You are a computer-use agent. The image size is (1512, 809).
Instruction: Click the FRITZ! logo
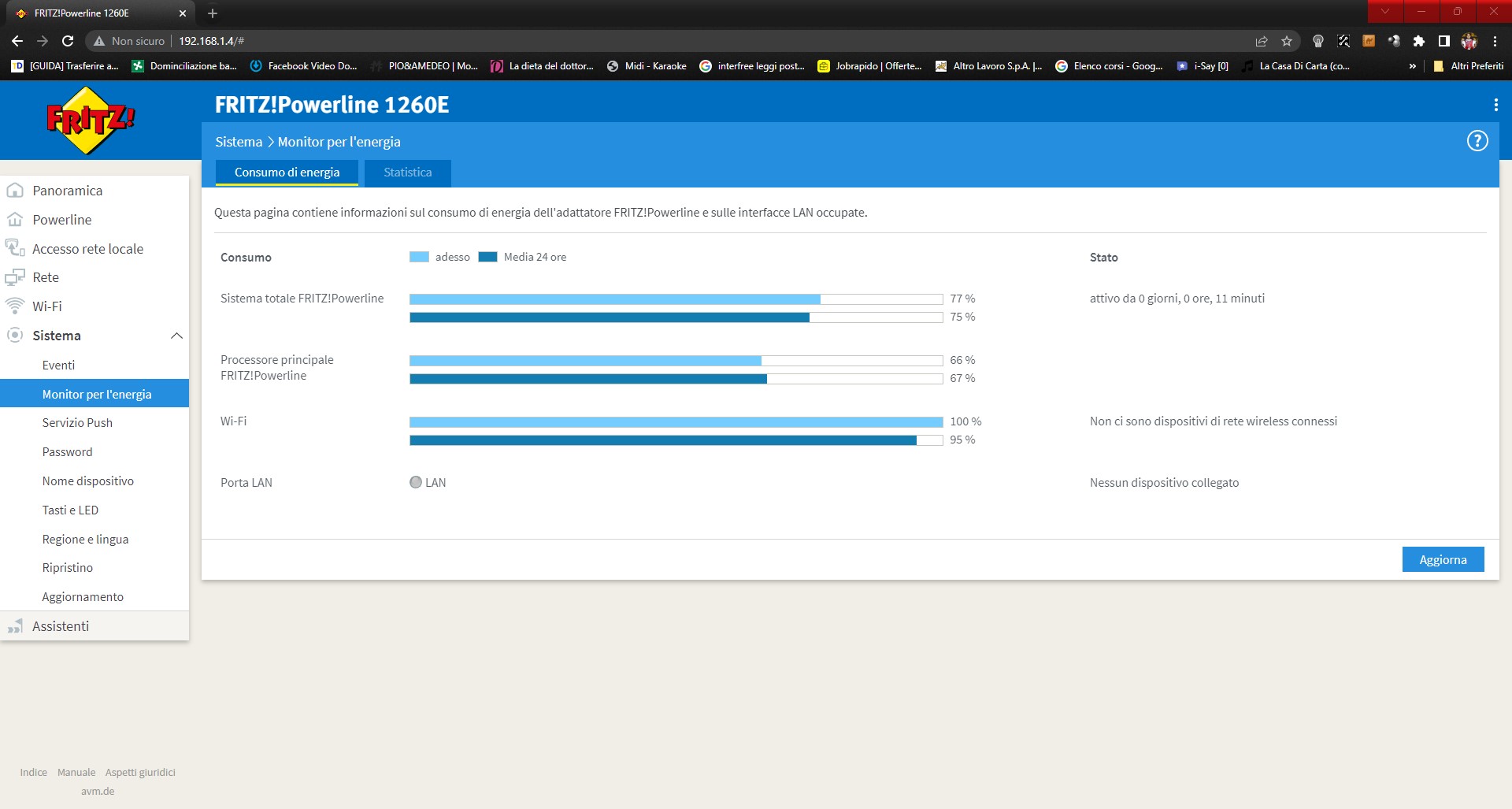click(x=91, y=120)
